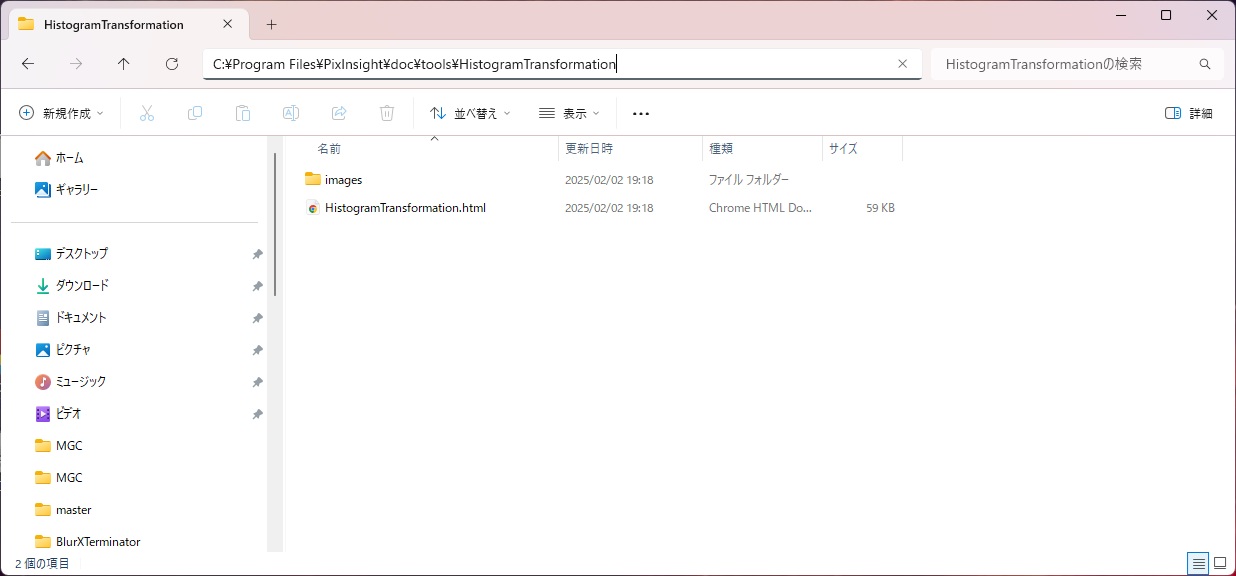
Task: Click the Rename icon in toolbar
Action: [x=291, y=113]
